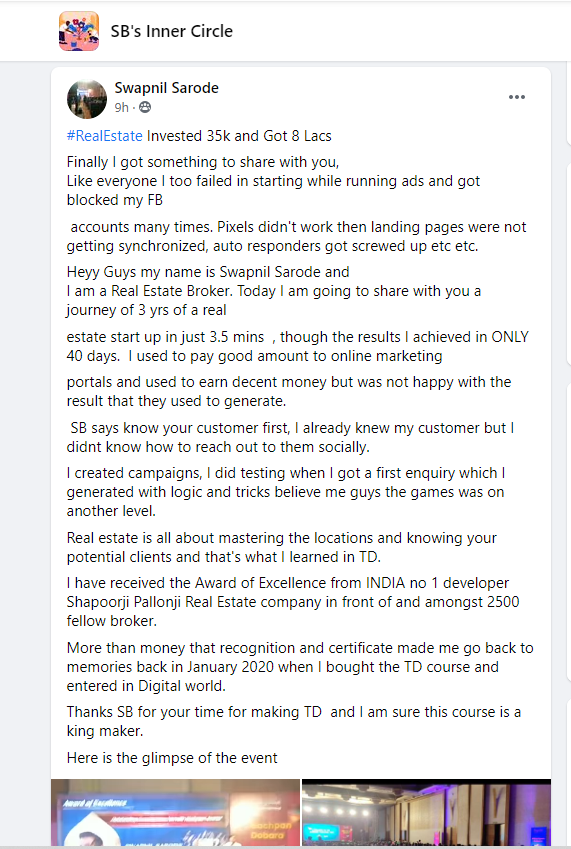571x849 pixels.
Task: Click the 9h post timestamp
Action: (121, 107)
